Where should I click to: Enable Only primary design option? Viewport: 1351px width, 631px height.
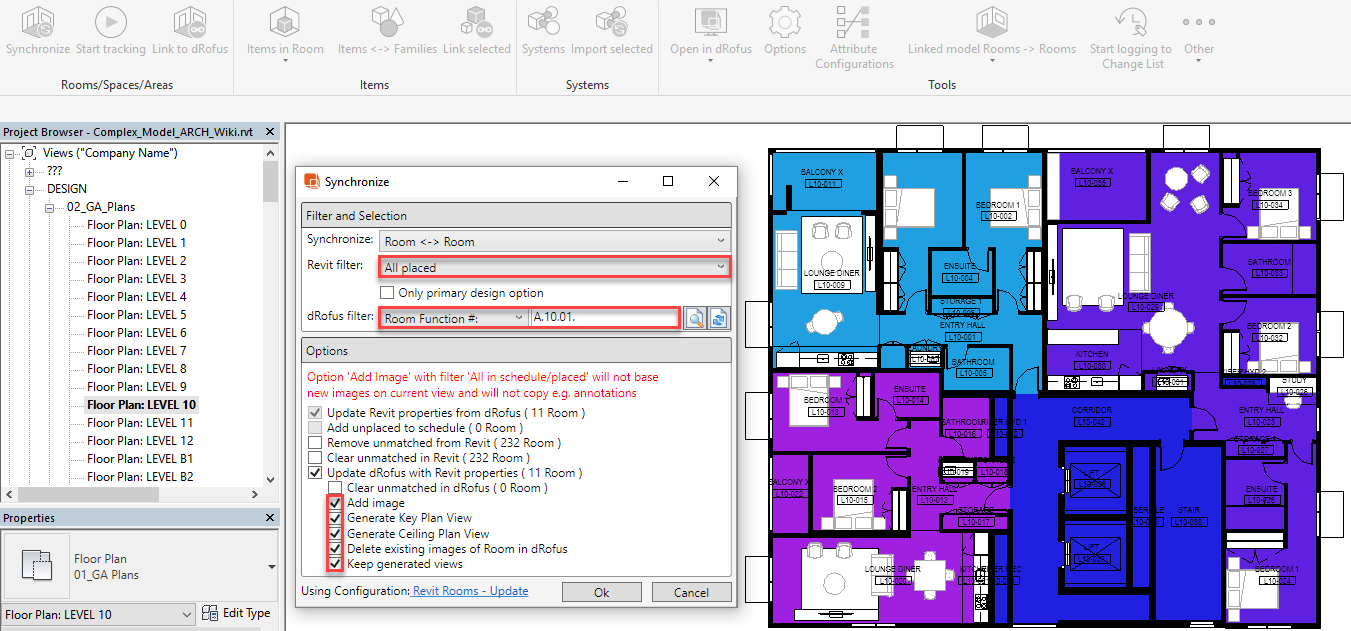[387, 293]
